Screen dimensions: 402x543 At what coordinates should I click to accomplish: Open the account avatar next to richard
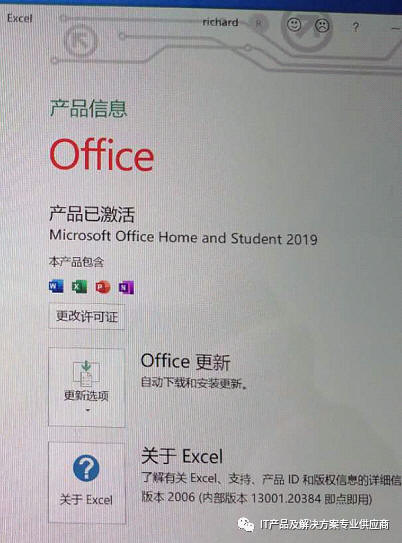coord(258,24)
